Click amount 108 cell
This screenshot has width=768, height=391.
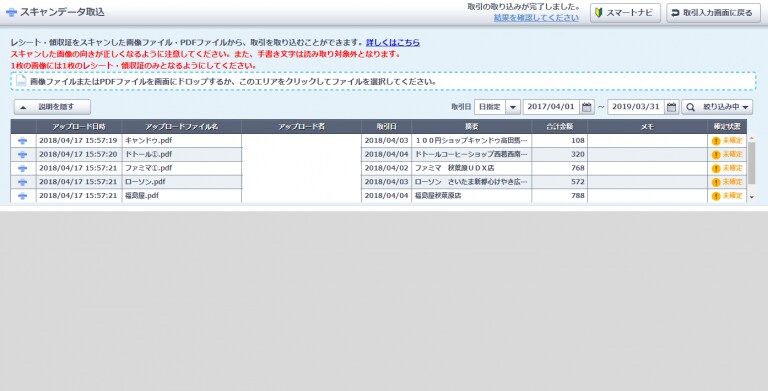pyautogui.click(x=559, y=141)
